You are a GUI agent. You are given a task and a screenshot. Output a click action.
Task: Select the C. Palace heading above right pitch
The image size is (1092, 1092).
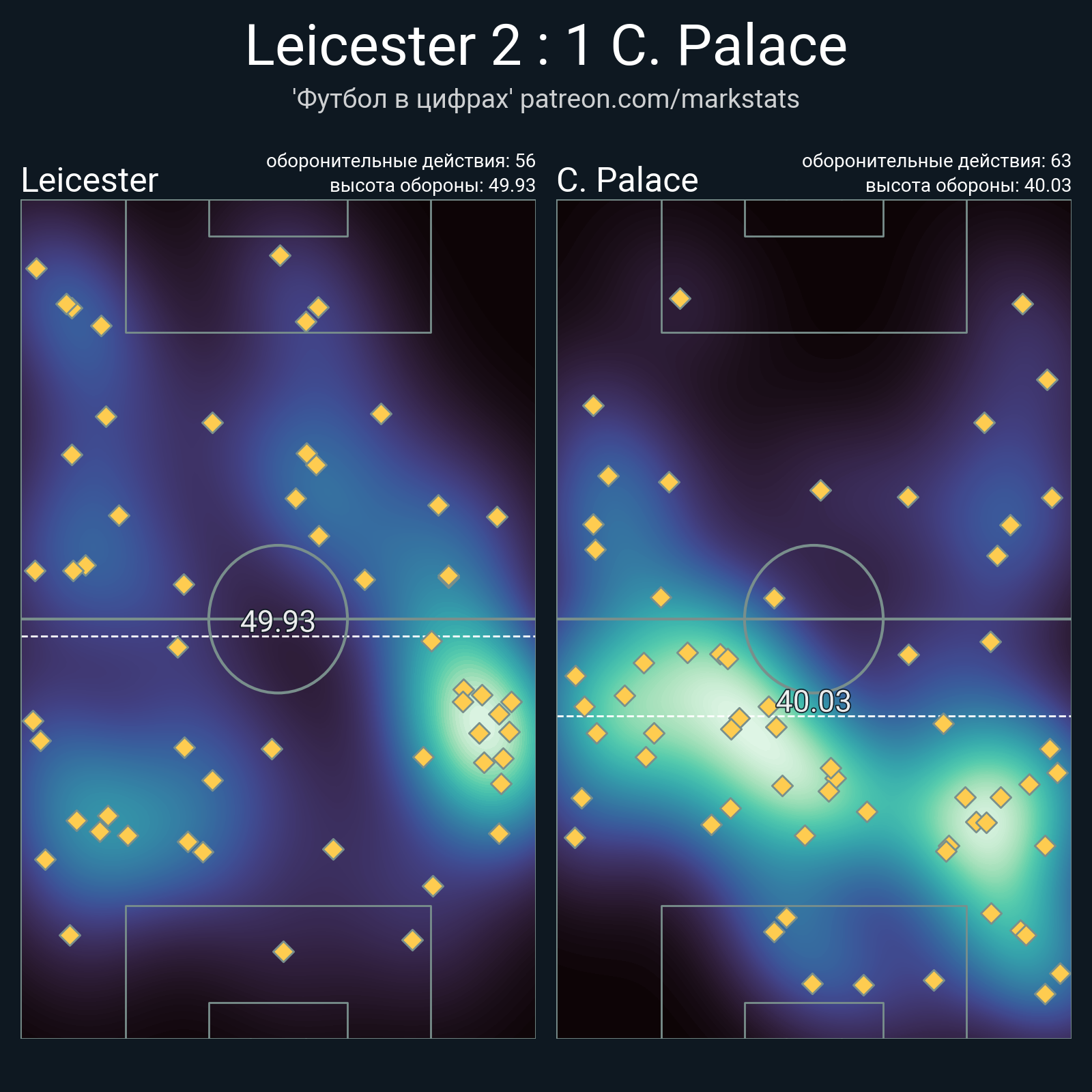coord(627,180)
